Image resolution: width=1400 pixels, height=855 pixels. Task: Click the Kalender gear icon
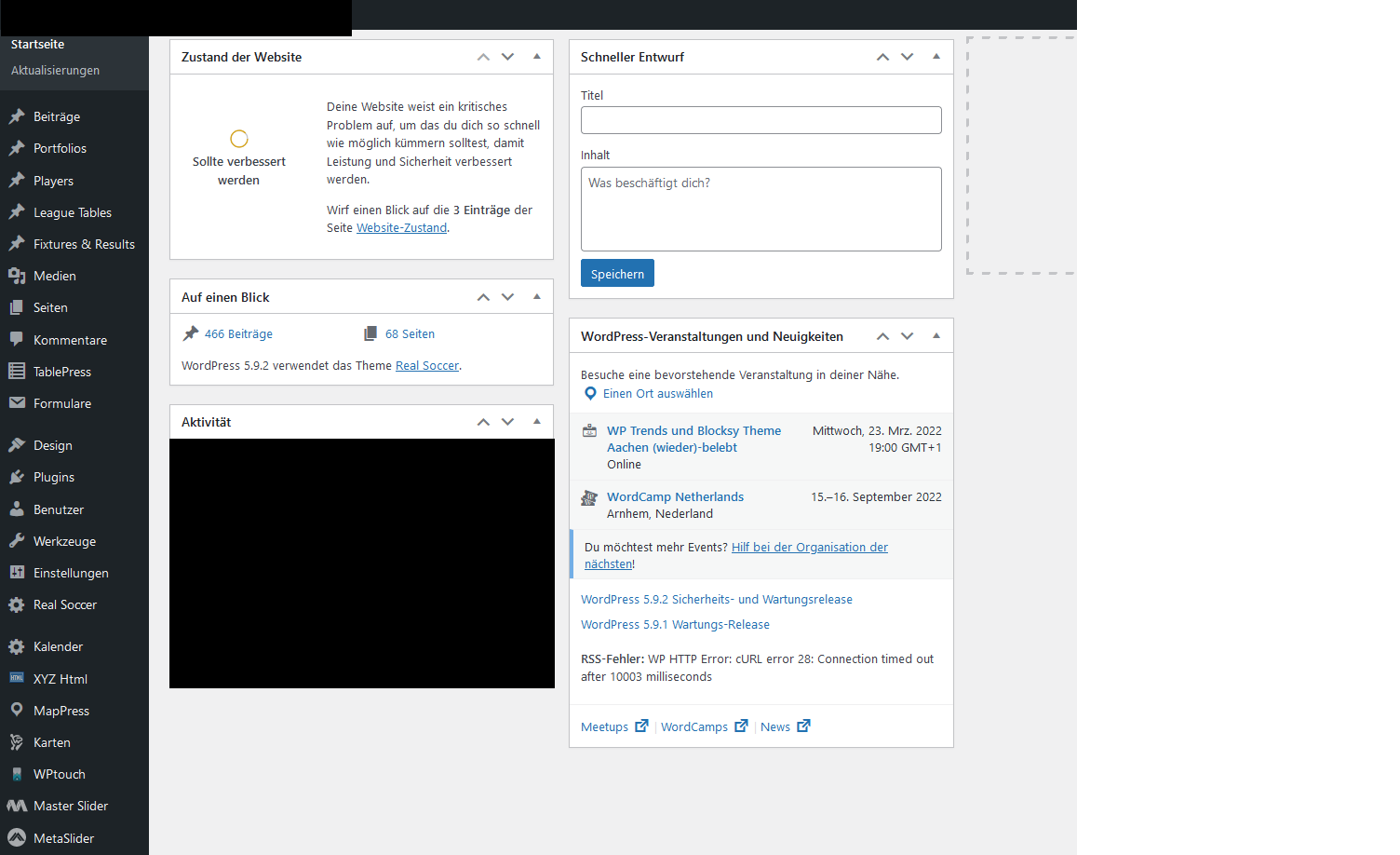[17, 646]
